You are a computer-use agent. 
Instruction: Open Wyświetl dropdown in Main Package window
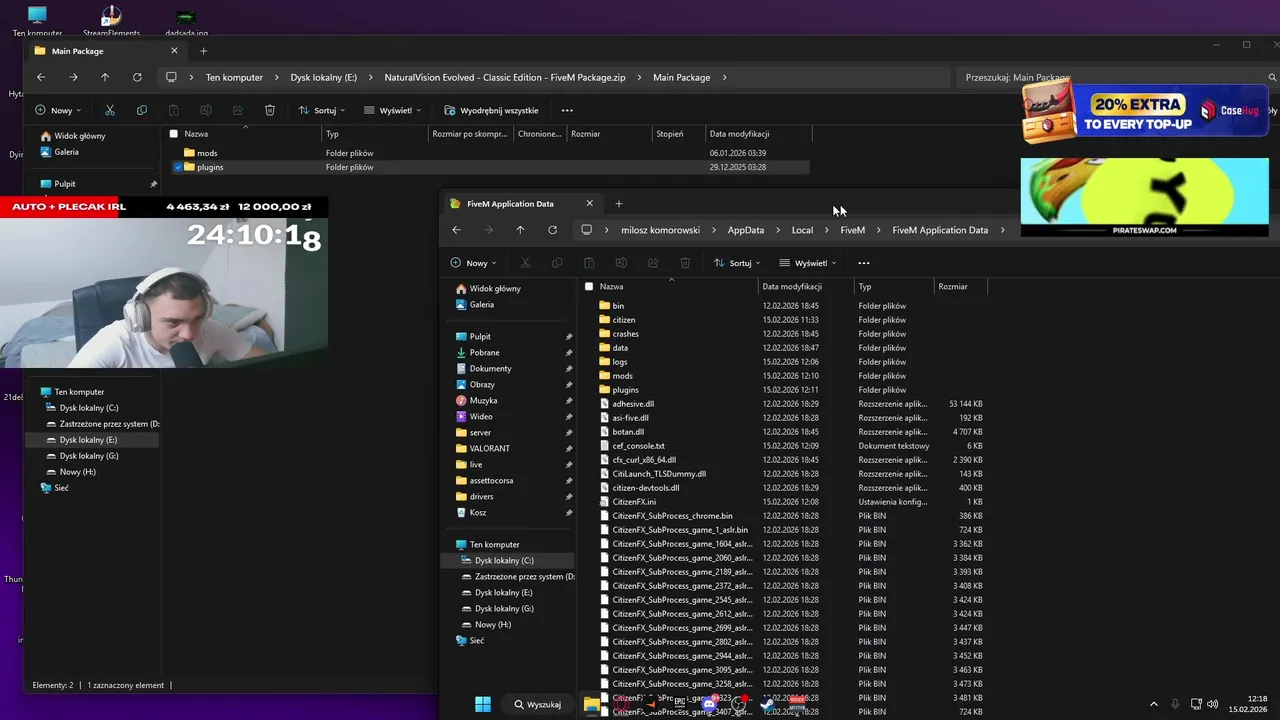[x=393, y=110]
